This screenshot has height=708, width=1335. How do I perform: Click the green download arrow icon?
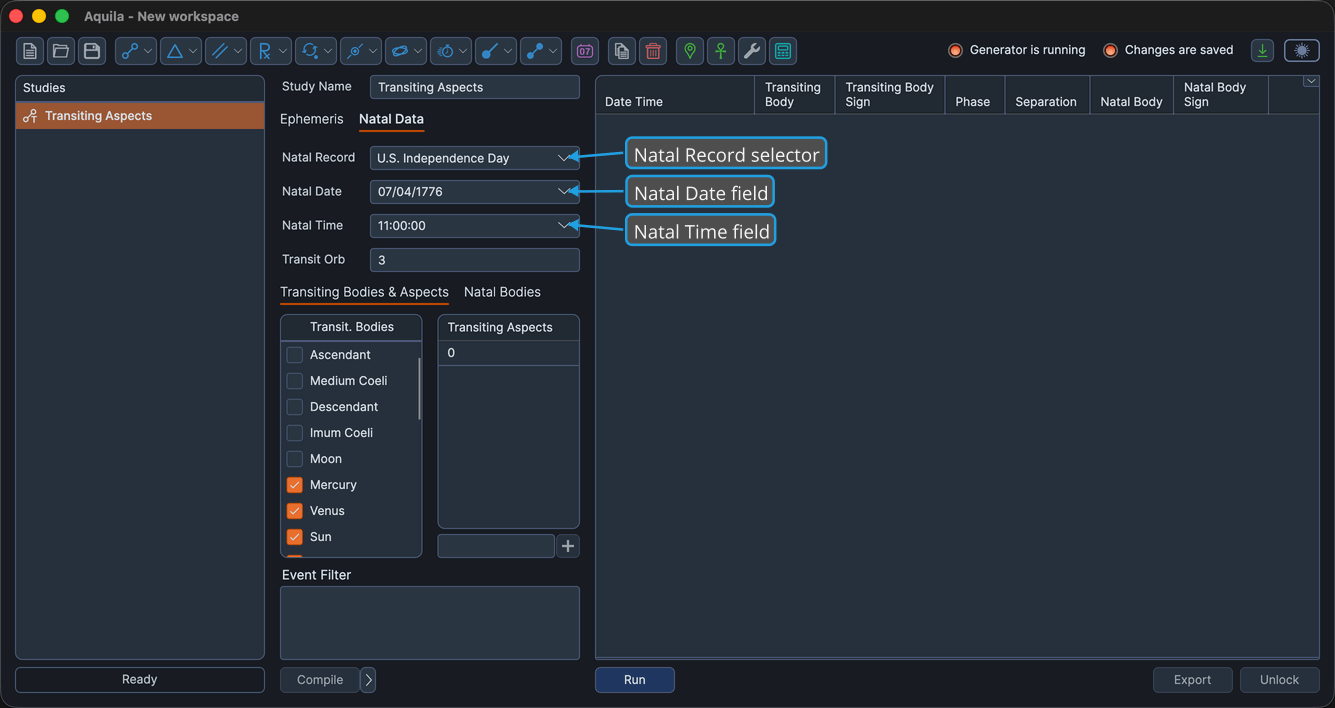(x=1263, y=51)
